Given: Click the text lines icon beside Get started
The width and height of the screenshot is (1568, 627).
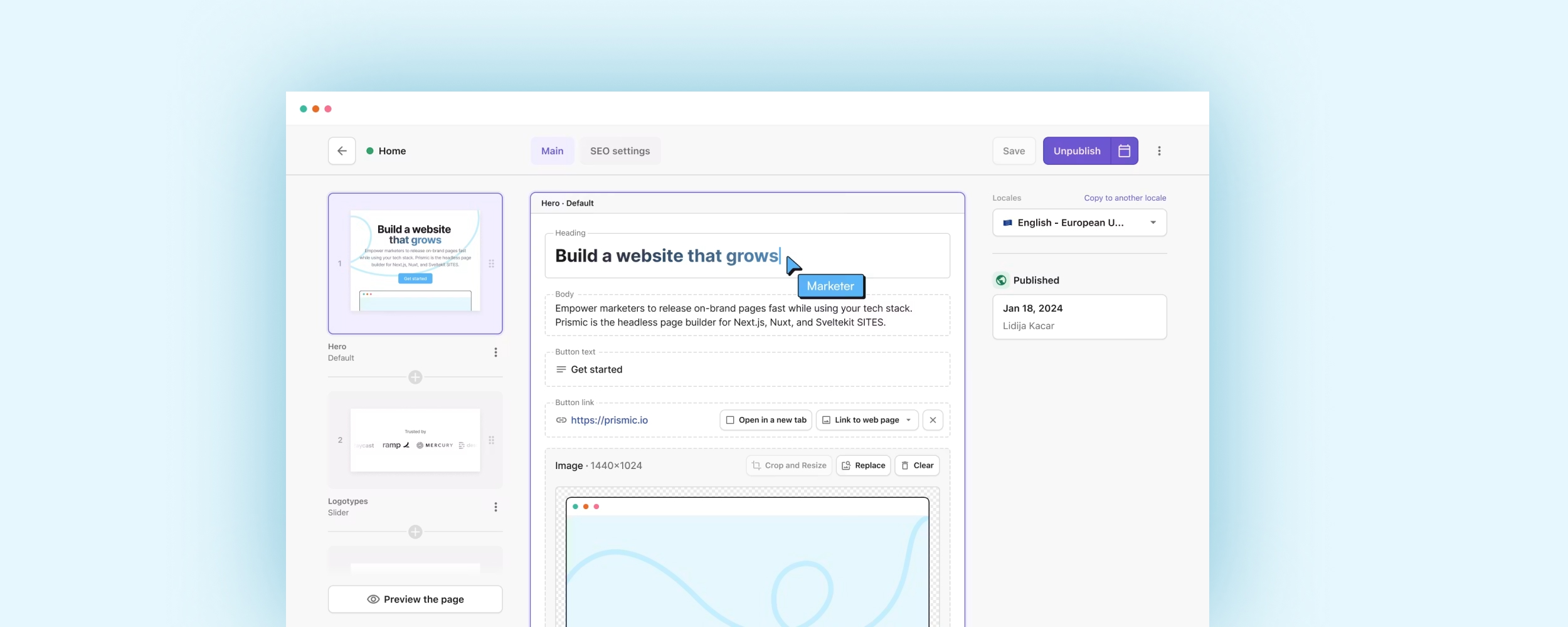Looking at the screenshot, I should 561,370.
